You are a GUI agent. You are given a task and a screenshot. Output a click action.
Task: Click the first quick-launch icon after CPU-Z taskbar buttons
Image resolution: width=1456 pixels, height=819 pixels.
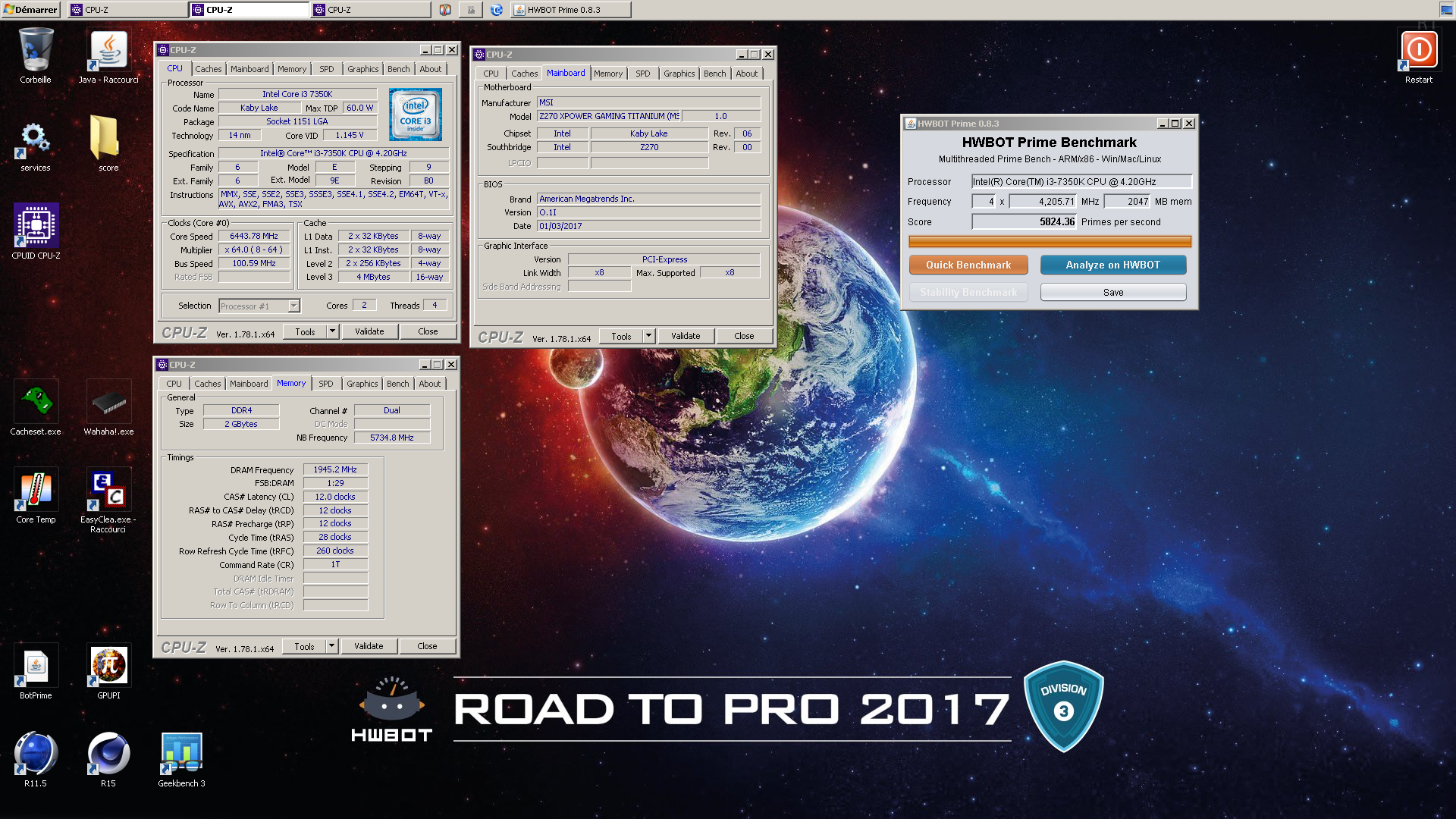(445, 10)
